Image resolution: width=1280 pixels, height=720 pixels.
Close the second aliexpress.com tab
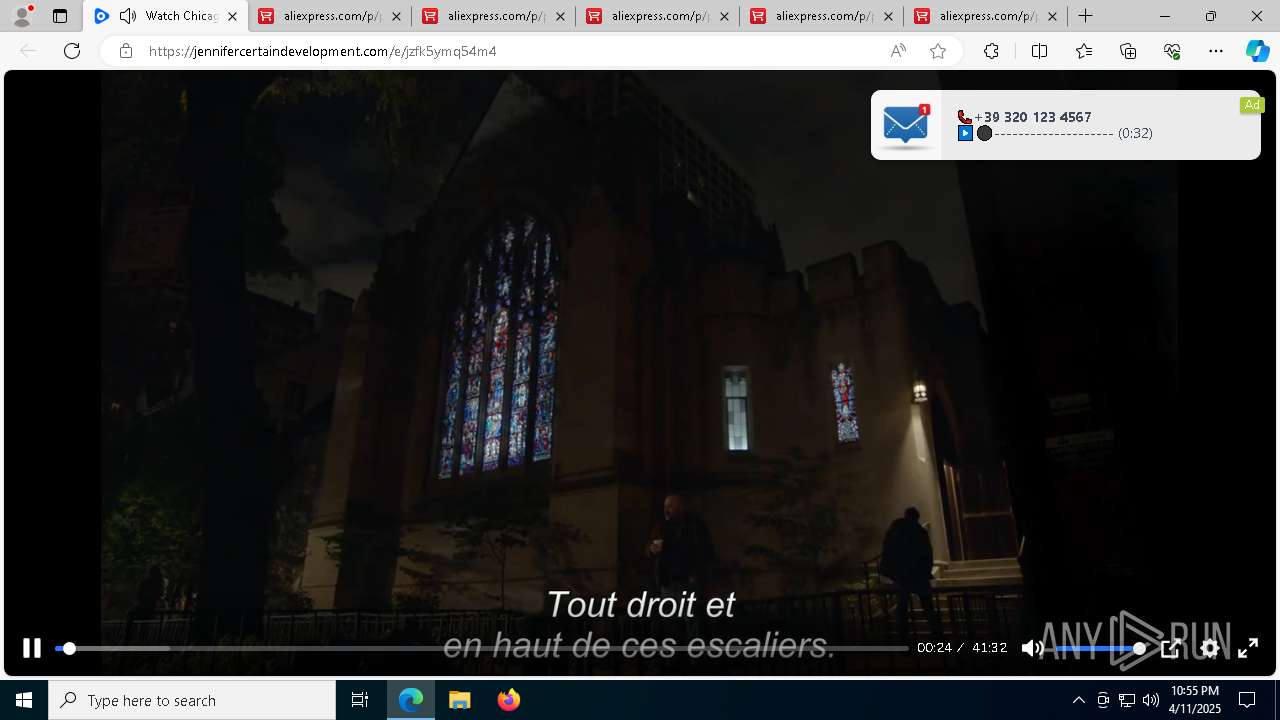click(560, 16)
